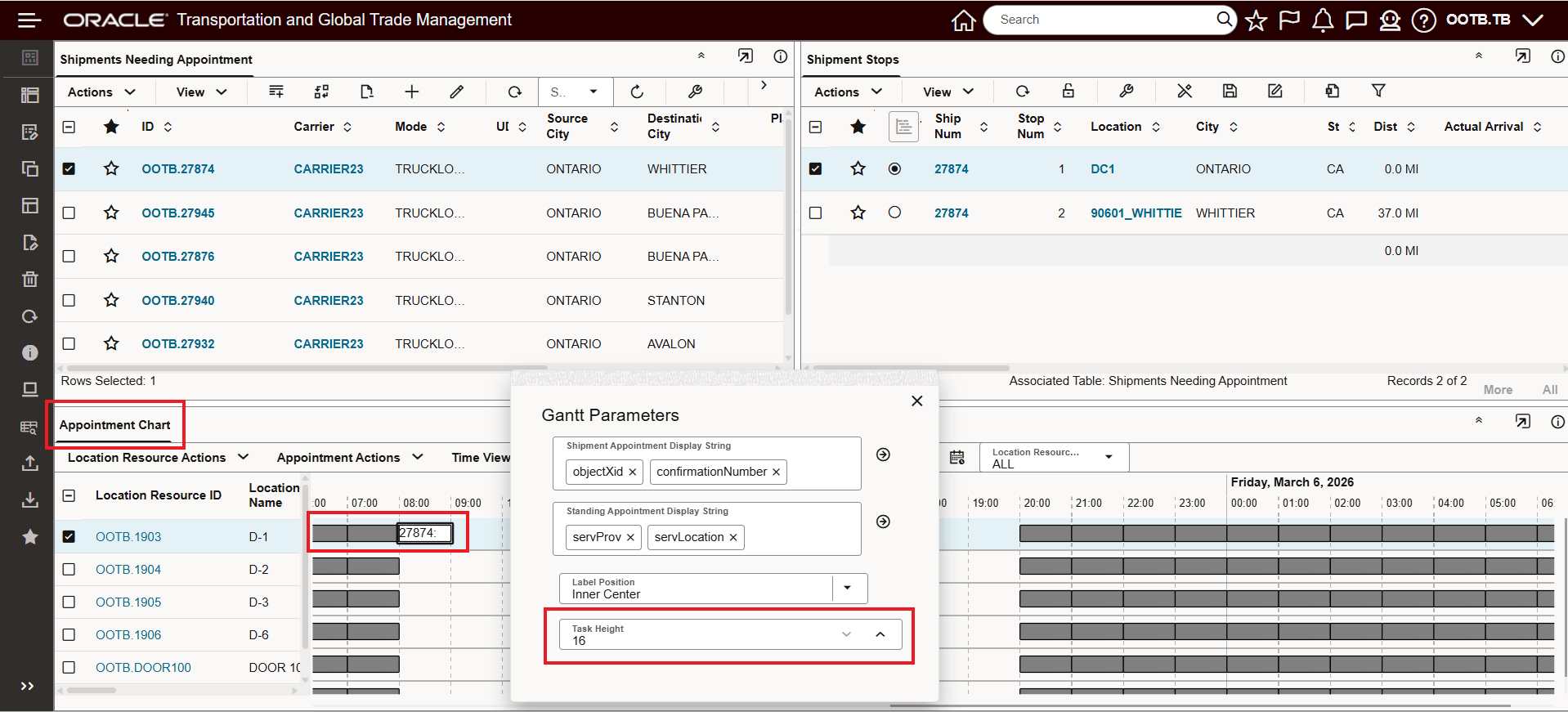Close the Gantt Parameters dialog
Viewport: 1568px width, 712px height.
[917, 401]
